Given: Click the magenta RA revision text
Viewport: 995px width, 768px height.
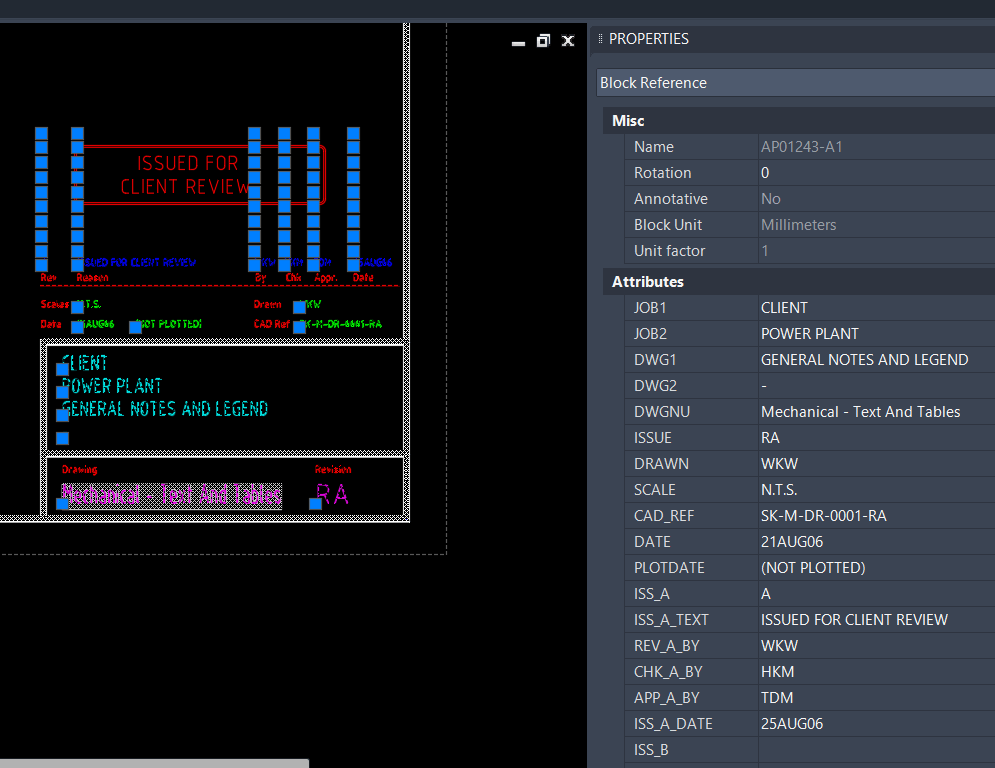Looking at the screenshot, I should (x=333, y=494).
